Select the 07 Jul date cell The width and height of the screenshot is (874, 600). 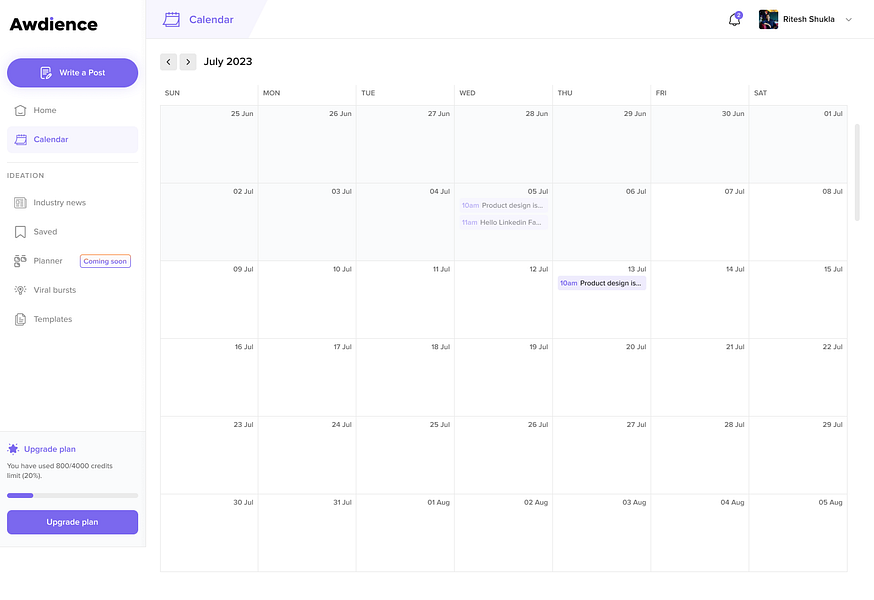tap(700, 222)
